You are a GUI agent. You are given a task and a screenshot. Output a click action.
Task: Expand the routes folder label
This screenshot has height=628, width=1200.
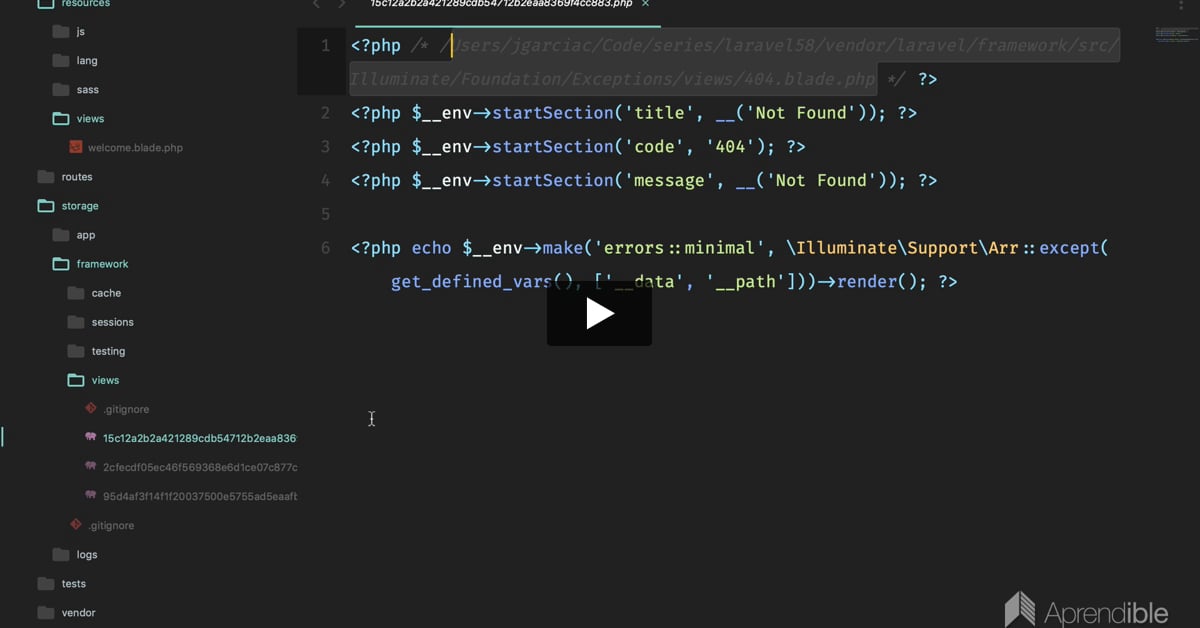(77, 177)
